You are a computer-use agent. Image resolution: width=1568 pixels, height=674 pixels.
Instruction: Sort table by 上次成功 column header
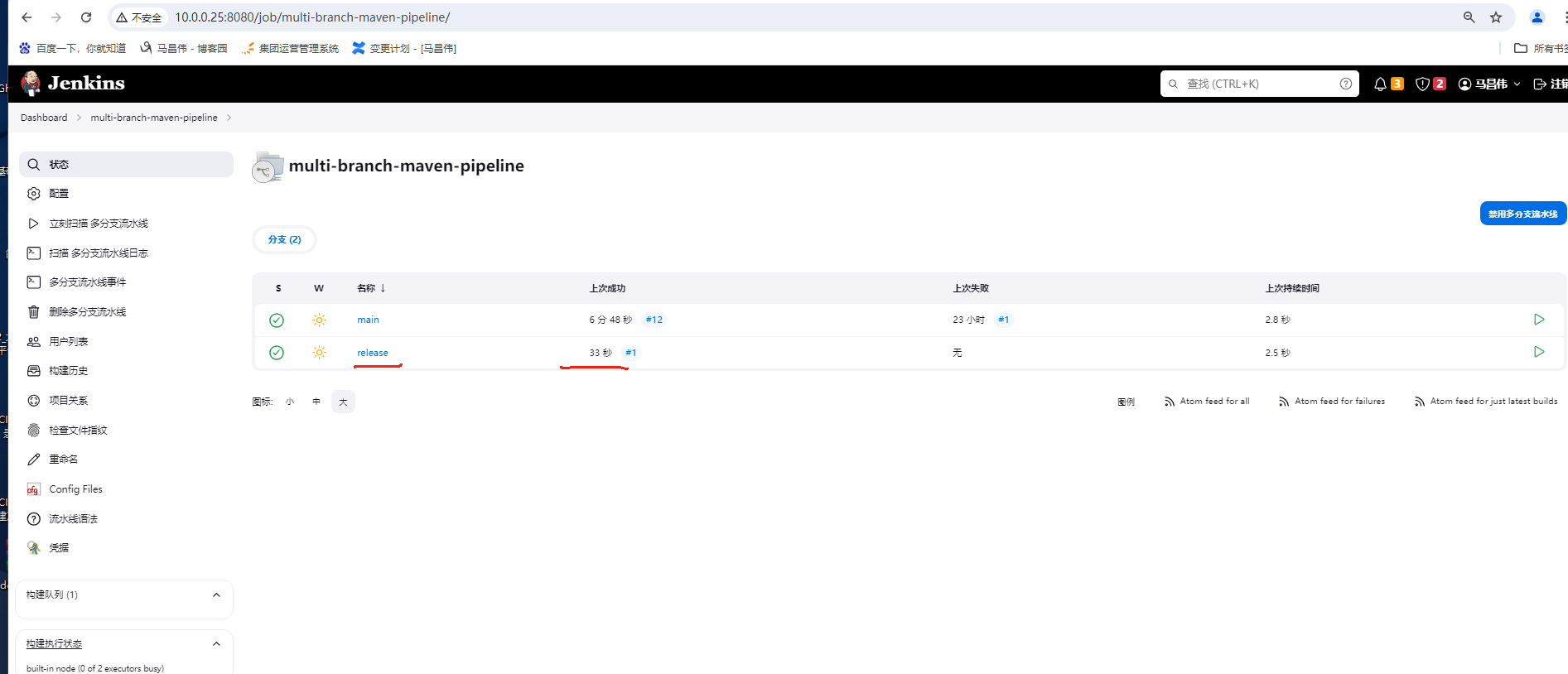pos(607,288)
